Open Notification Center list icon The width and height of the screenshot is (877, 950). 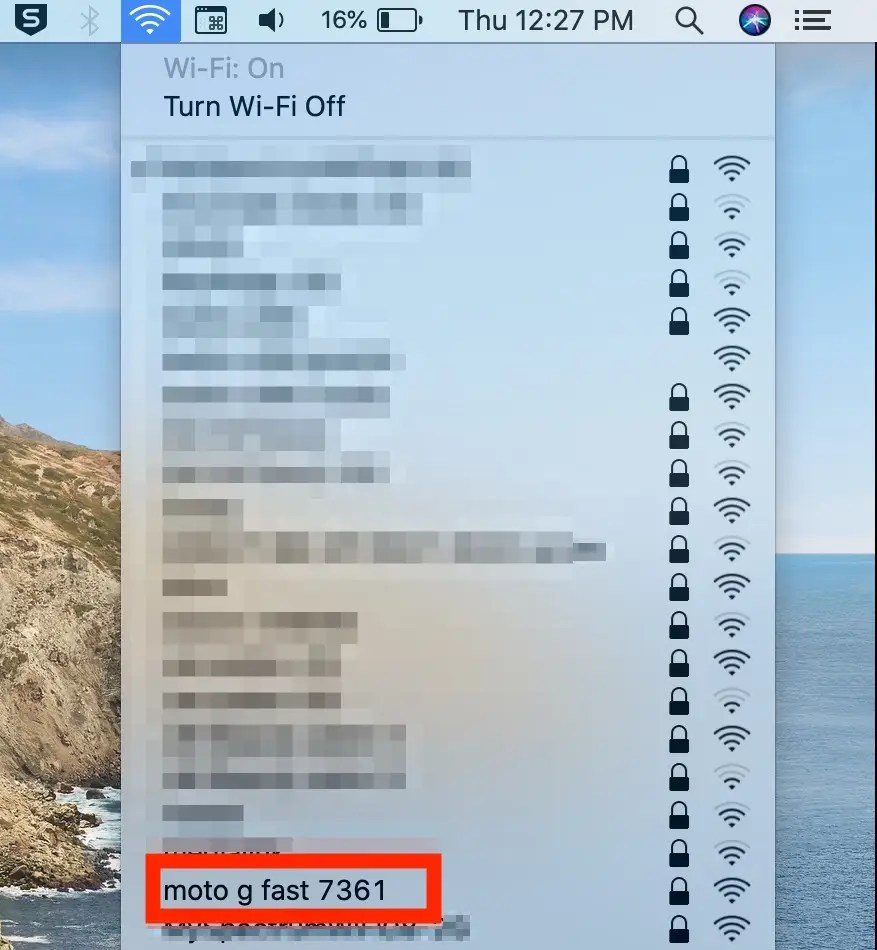[x=812, y=21]
